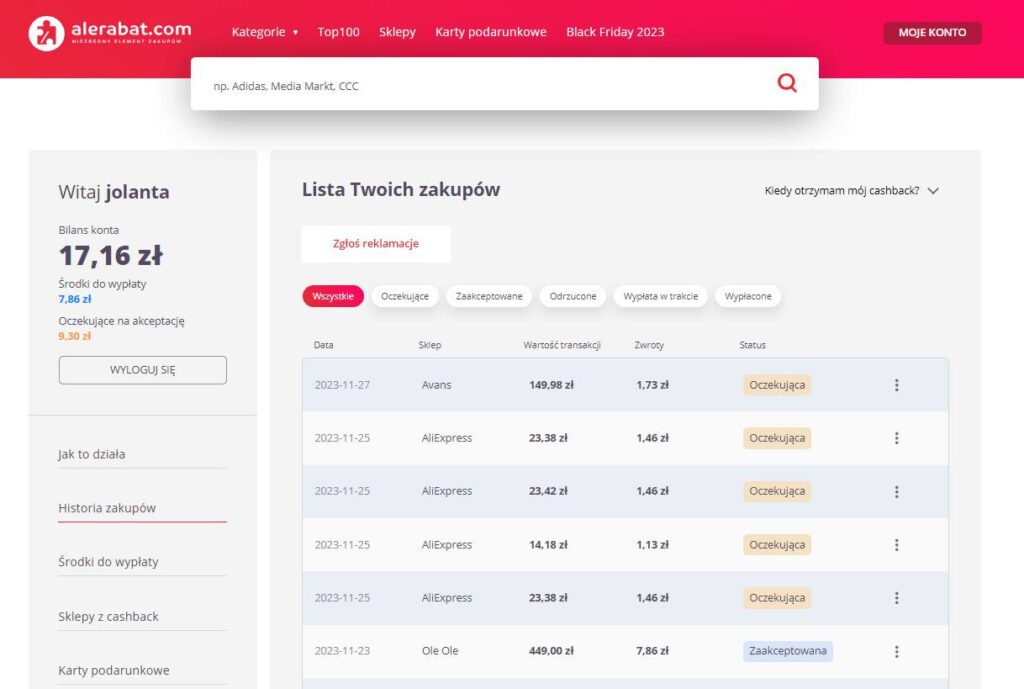Expand 'Kiedy otrzymam mój cashback?' section
Image resolution: width=1024 pixels, height=689 pixels.
click(x=852, y=191)
